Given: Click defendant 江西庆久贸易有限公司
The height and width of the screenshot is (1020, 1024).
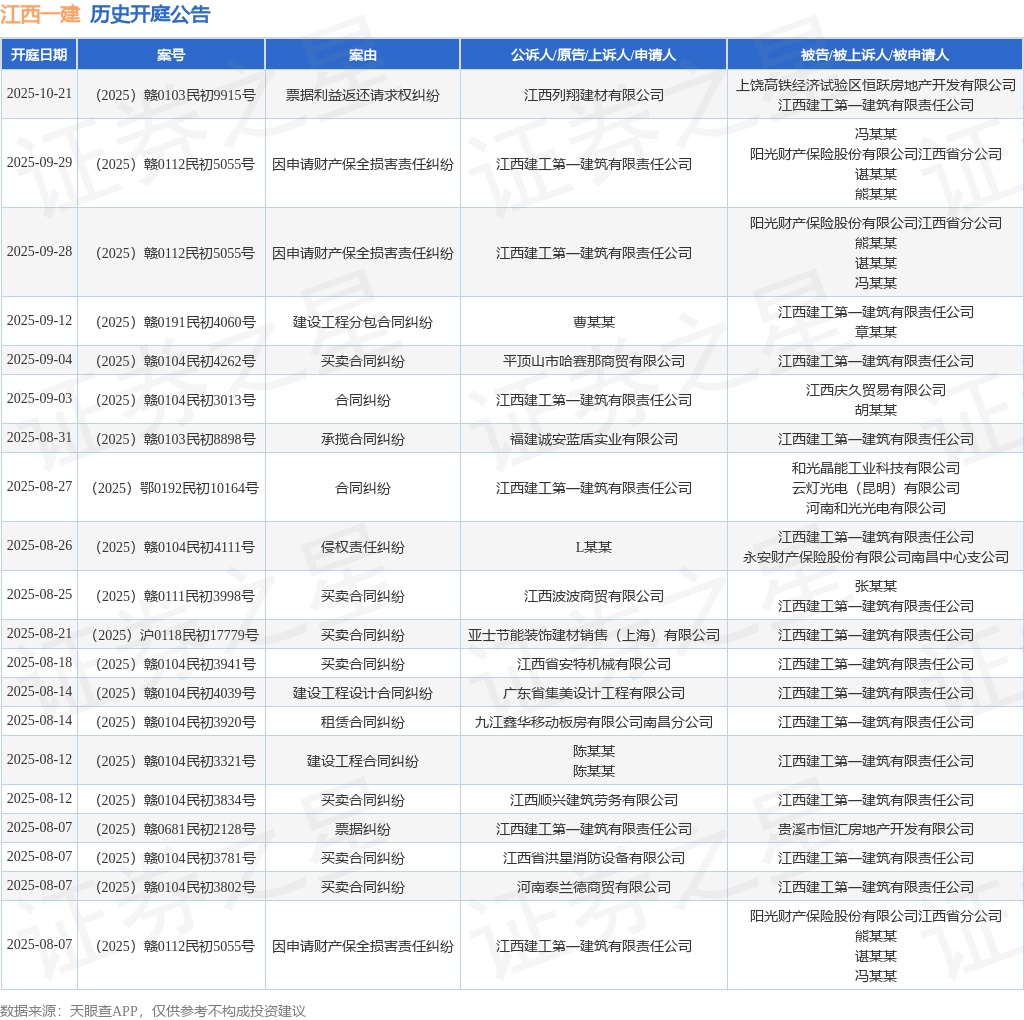Looking at the screenshot, I should tap(875, 390).
